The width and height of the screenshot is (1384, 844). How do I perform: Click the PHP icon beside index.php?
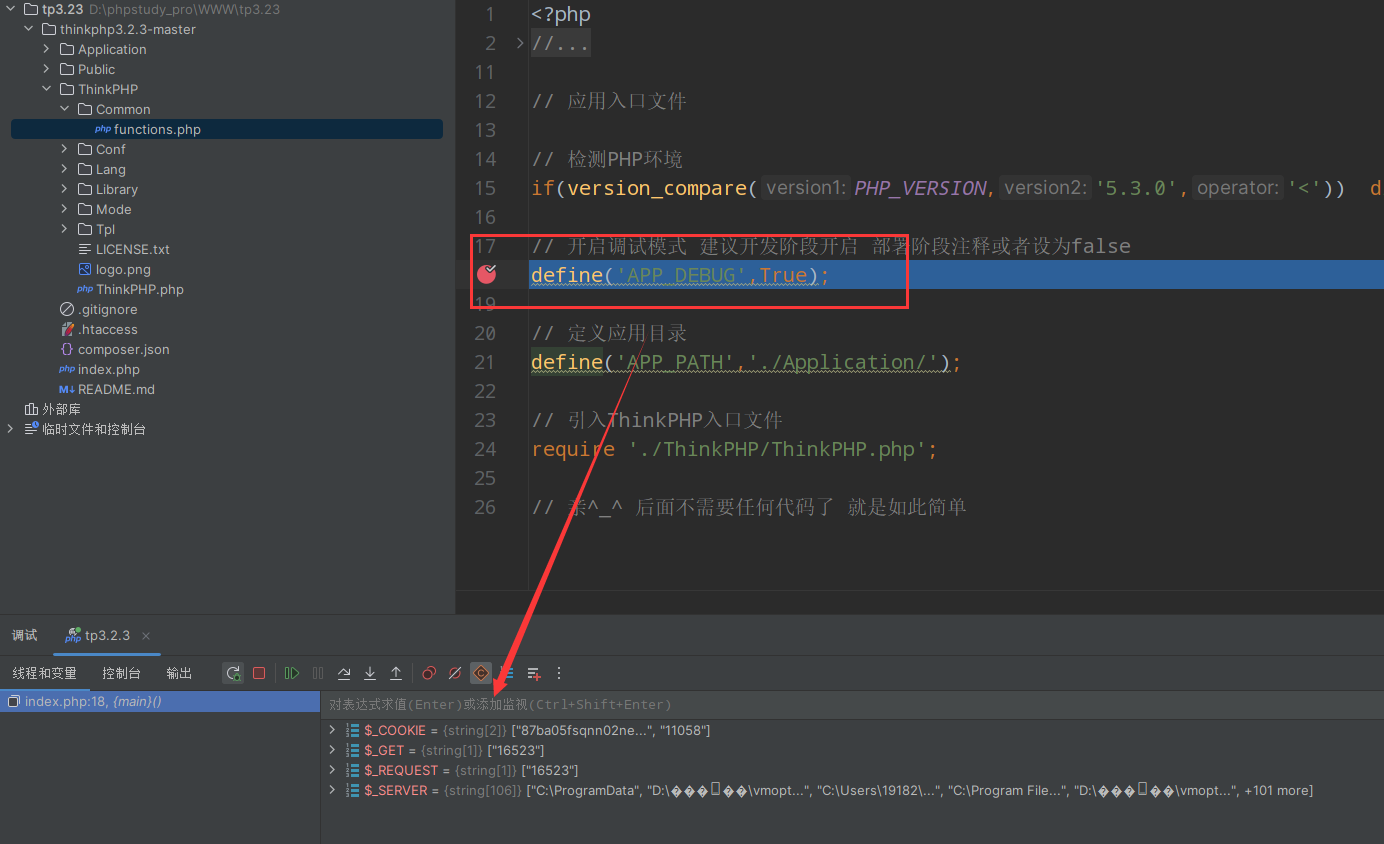[x=67, y=369]
